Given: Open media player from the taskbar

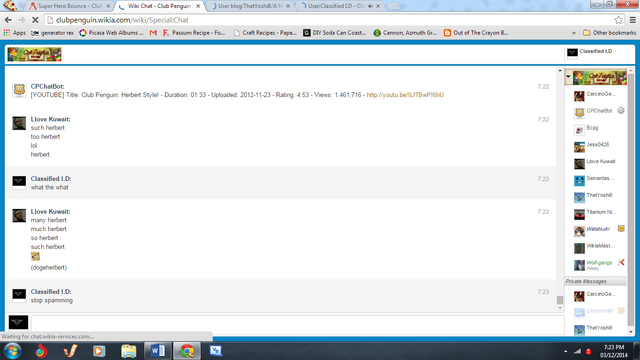Looking at the screenshot, I should pos(99,351).
